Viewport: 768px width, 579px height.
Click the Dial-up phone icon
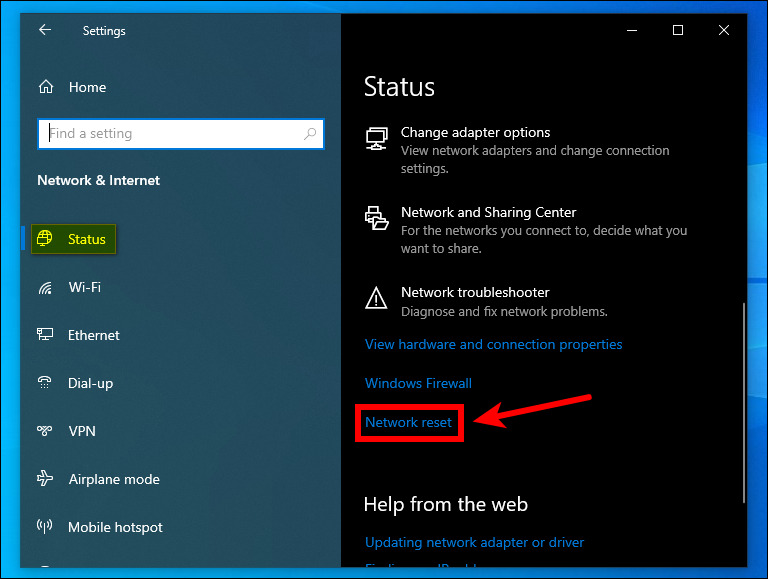click(45, 382)
